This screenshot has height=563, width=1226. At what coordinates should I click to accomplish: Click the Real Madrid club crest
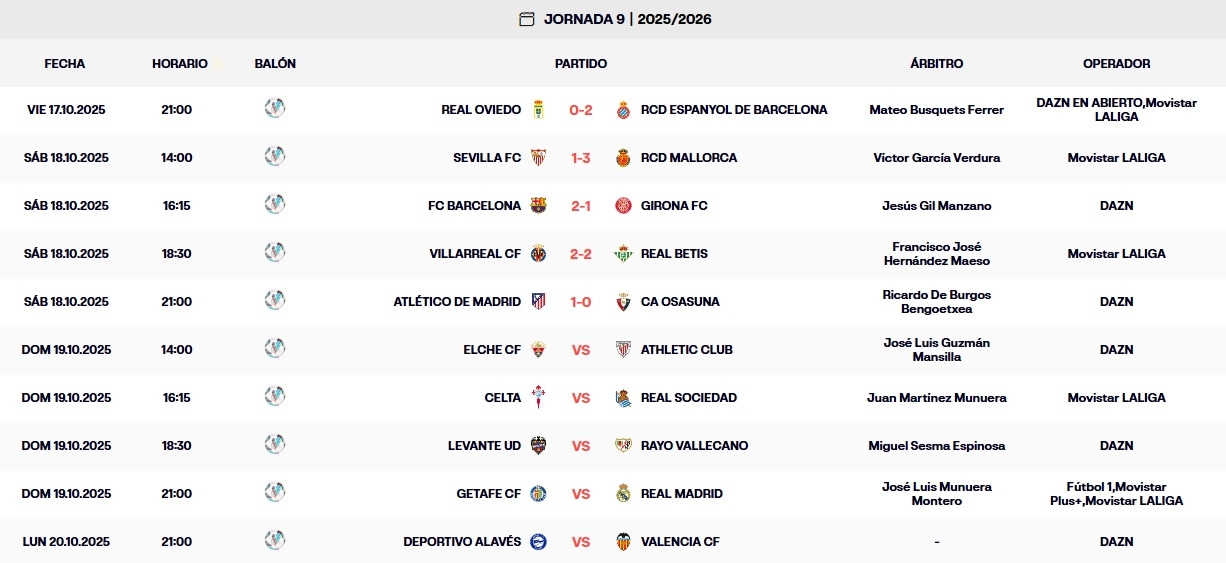[x=624, y=494]
